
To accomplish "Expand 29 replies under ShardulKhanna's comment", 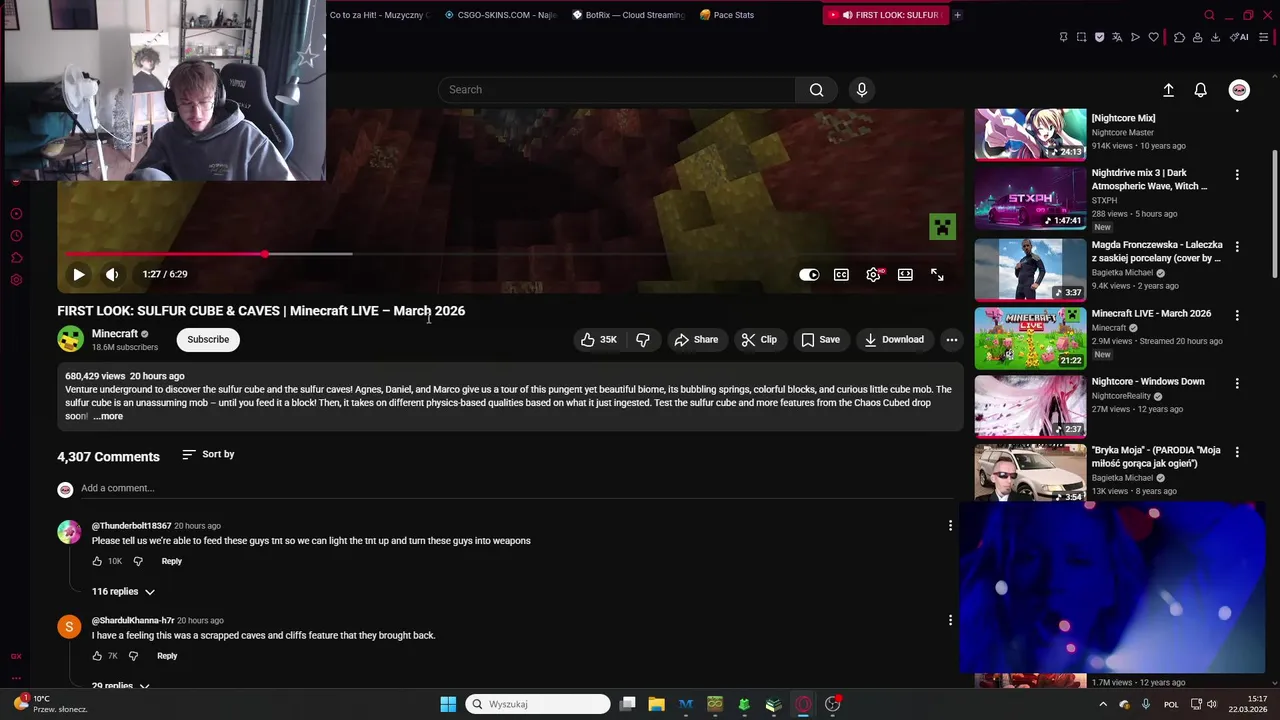I will click(120, 685).
